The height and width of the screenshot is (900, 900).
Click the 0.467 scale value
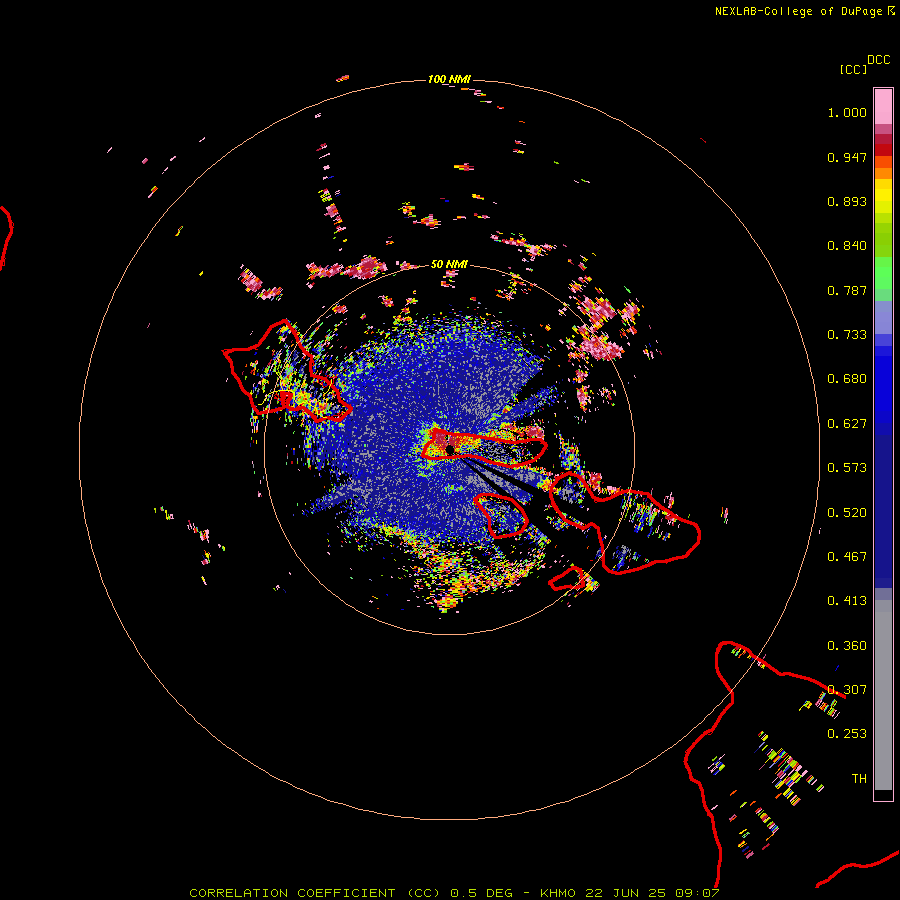[847, 557]
